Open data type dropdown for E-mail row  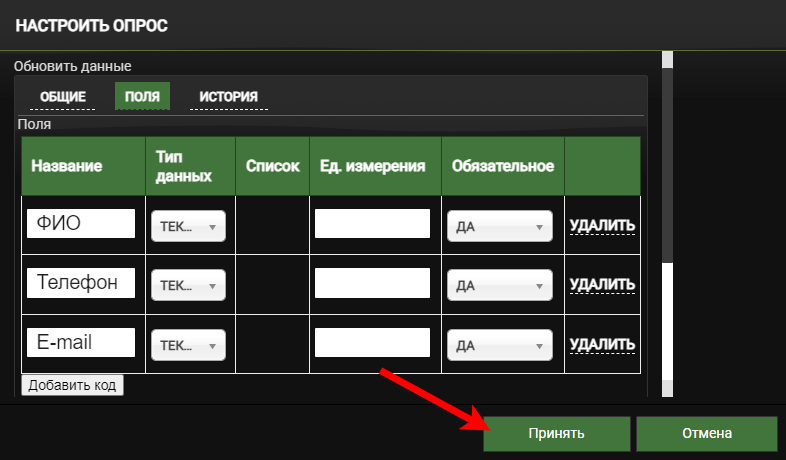(188, 345)
